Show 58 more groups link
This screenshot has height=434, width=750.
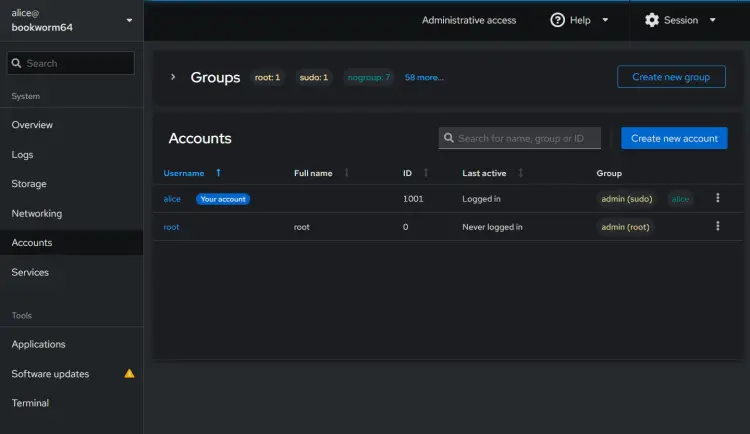(x=424, y=77)
